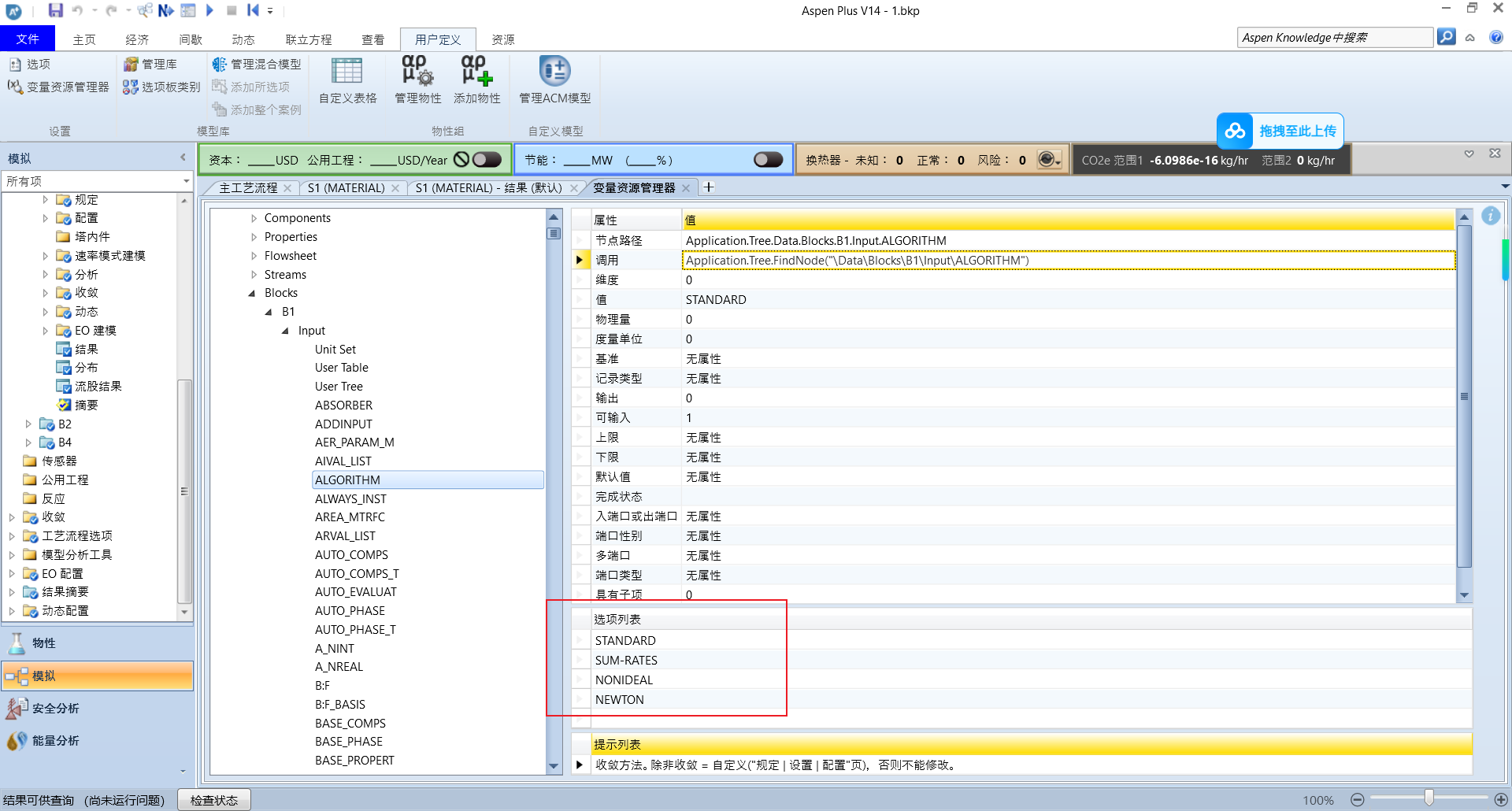Click the Add Properties (添加物性) icon
This screenshot has height=811, width=1512.
click(x=476, y=72)
